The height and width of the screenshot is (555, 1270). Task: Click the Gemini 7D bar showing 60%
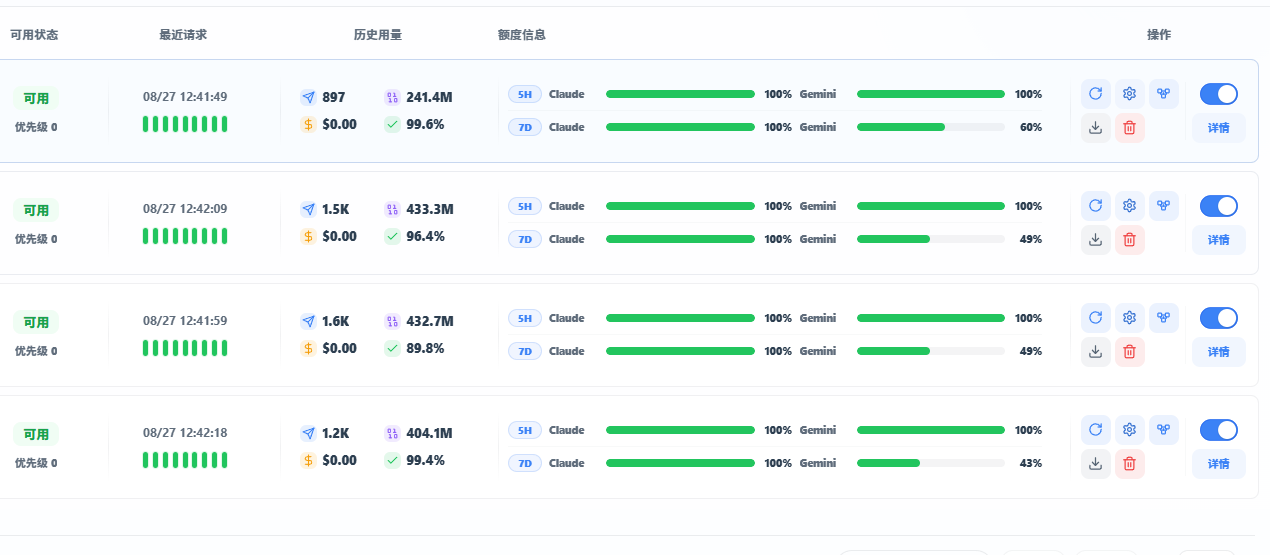(931, 127)
